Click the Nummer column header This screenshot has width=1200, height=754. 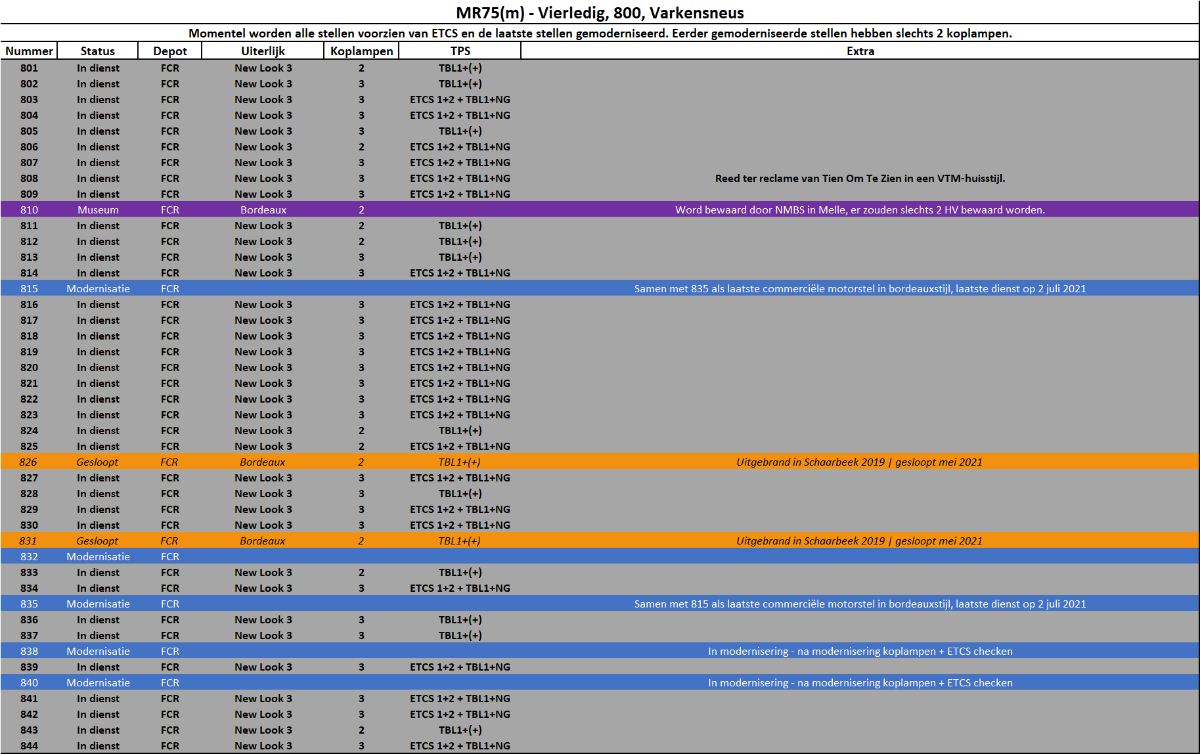tap(28, 51)
